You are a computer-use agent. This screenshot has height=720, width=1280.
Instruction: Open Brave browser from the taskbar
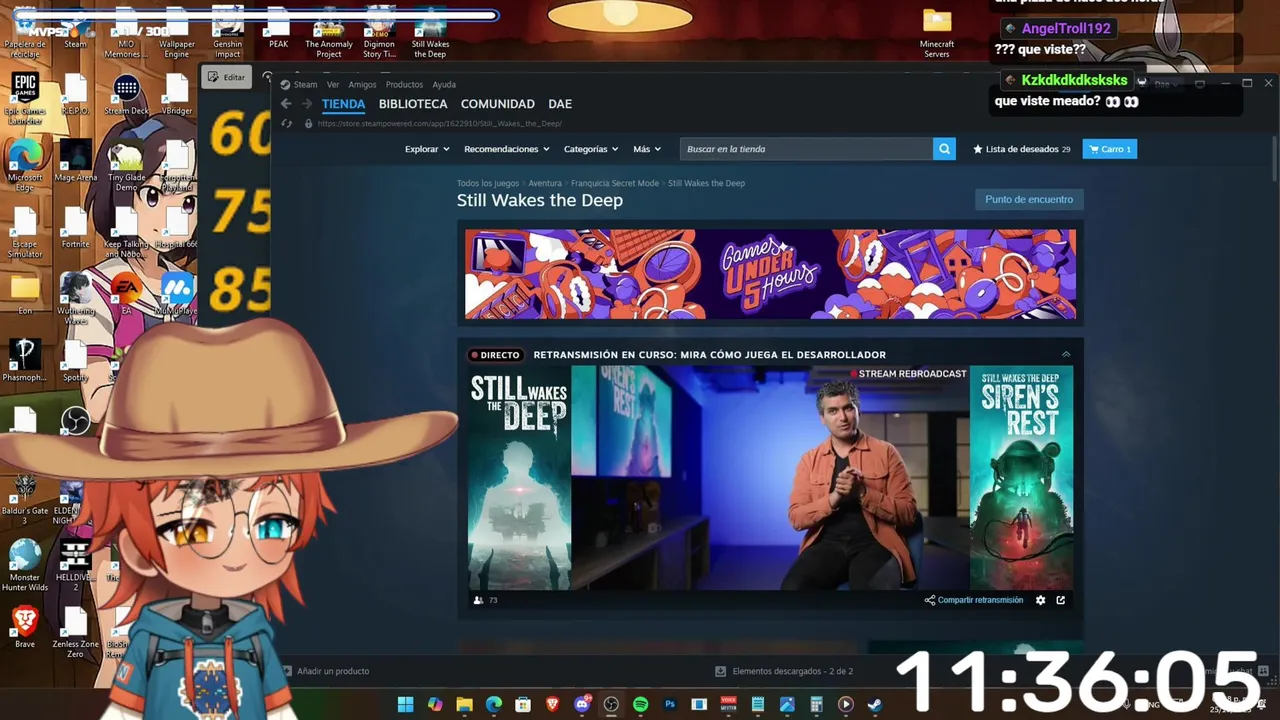pos(553,704)
